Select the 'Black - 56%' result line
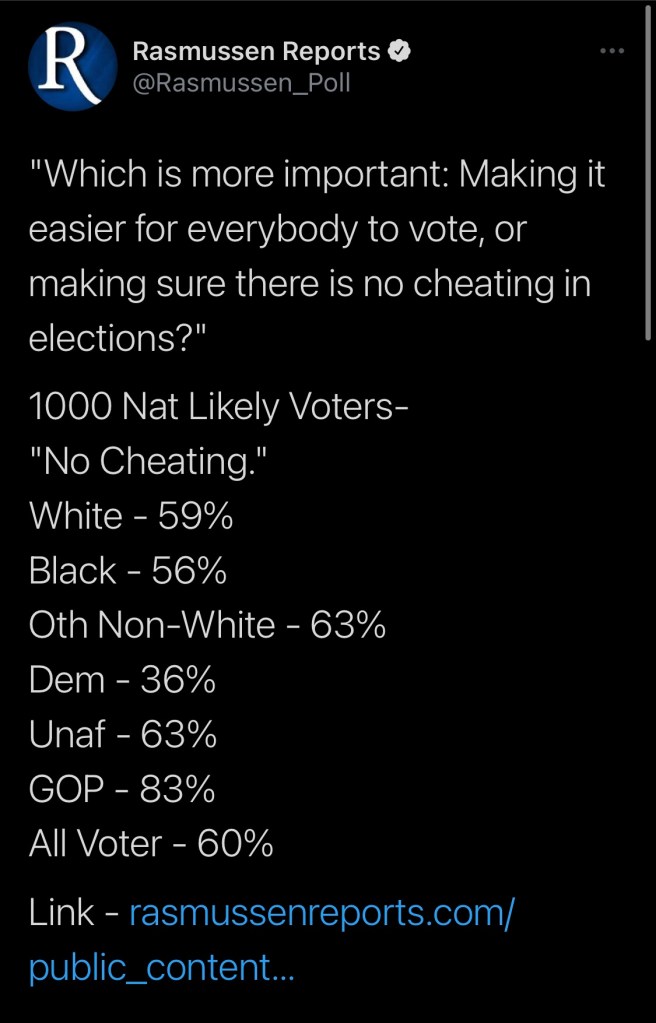Screen dimensions: 656x1023 tap(128, 571)
